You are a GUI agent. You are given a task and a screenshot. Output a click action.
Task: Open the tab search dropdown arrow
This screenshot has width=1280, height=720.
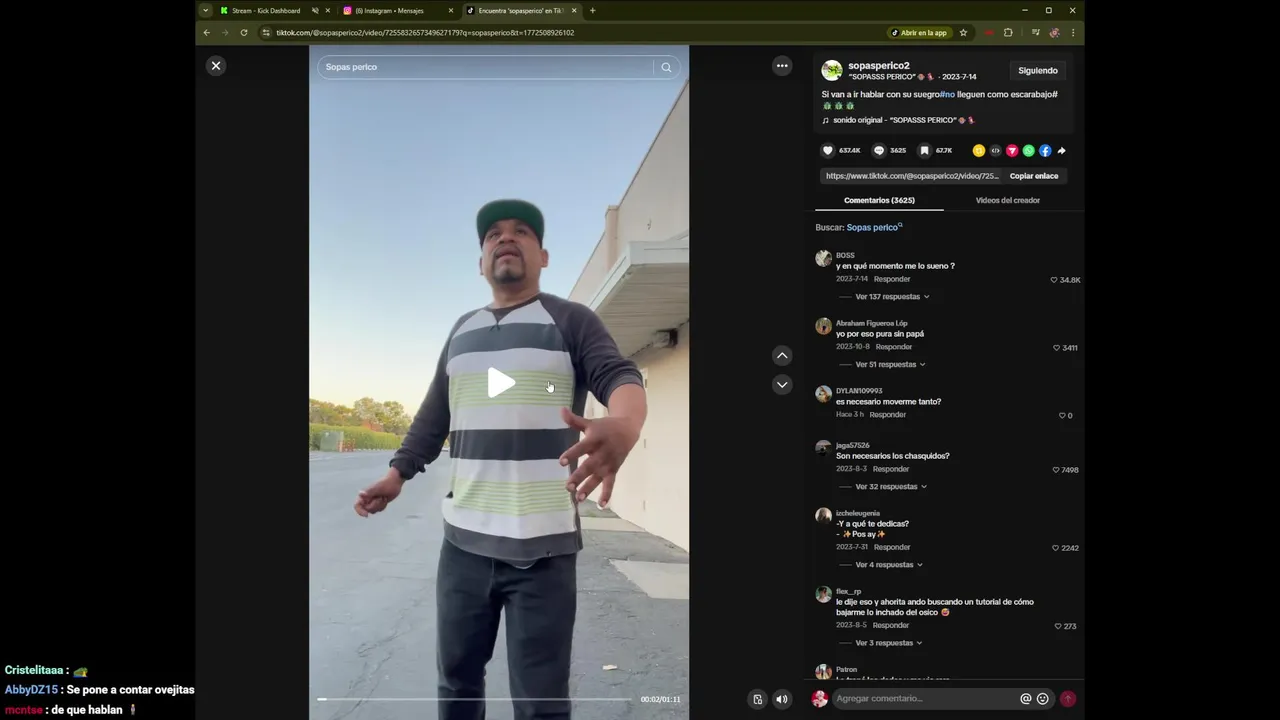206,11
